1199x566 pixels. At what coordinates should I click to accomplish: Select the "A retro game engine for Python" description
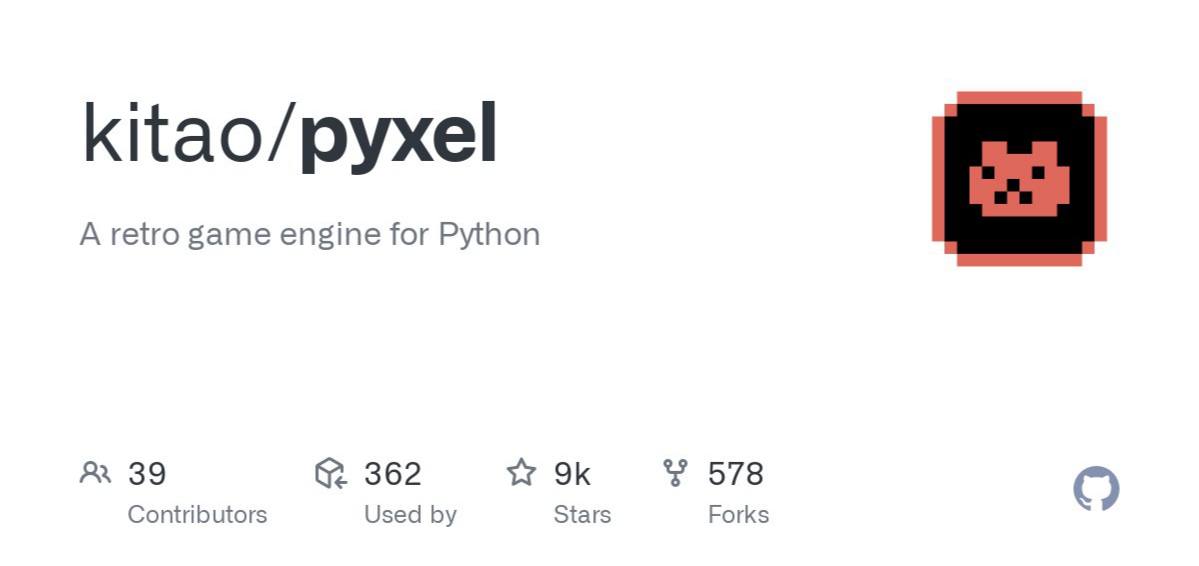[x=309, y=234]
